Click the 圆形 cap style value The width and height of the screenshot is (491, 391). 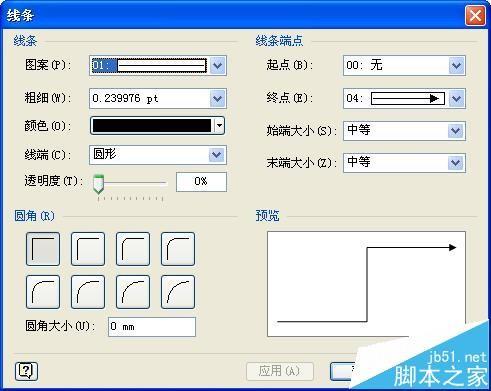point(104,154)
